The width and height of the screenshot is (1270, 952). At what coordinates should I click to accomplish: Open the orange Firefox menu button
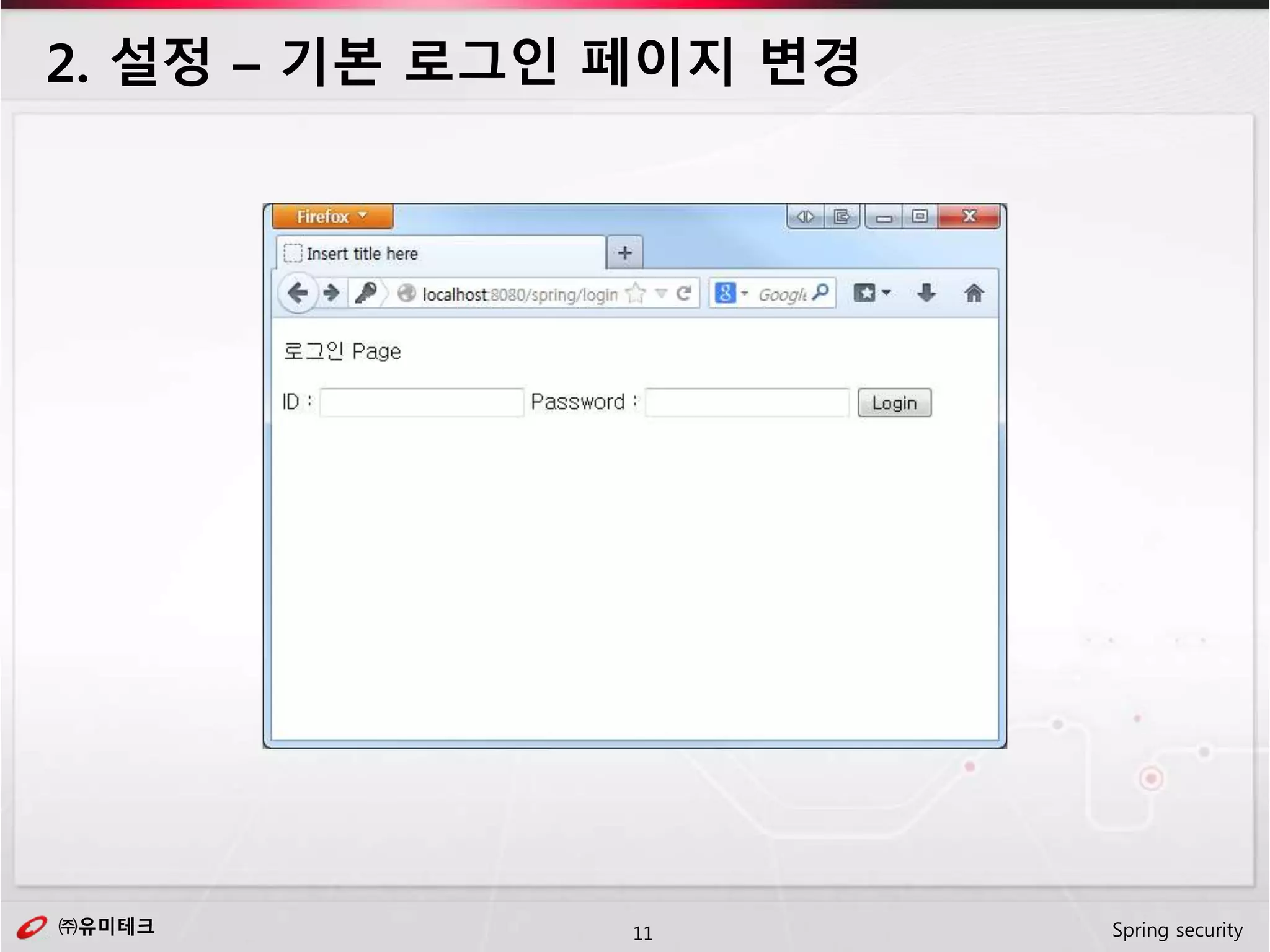(x=332, y=216)
